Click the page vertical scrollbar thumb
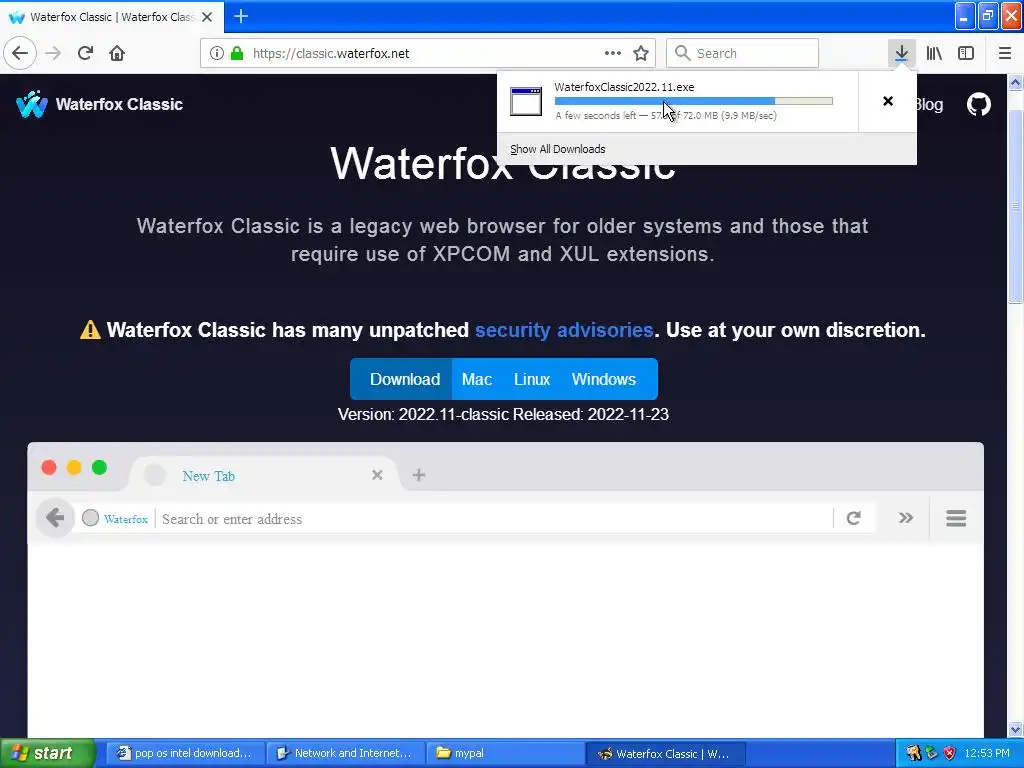The width and height of the screenshot is (1024, 768). point(1015,206)
